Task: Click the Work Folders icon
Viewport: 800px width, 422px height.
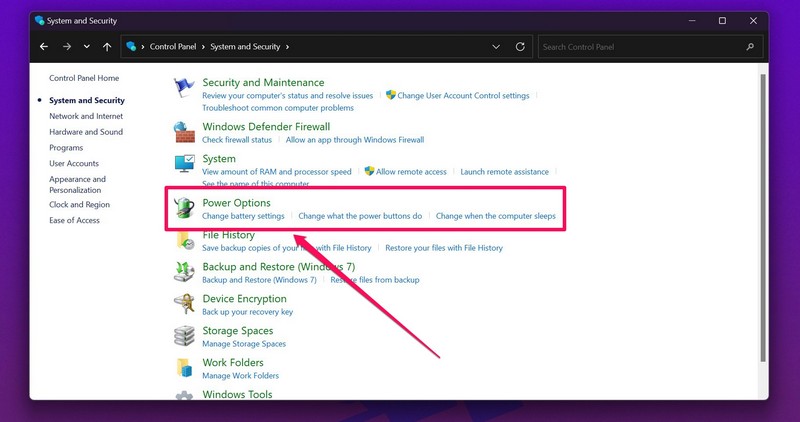Action: coord(184,368)
